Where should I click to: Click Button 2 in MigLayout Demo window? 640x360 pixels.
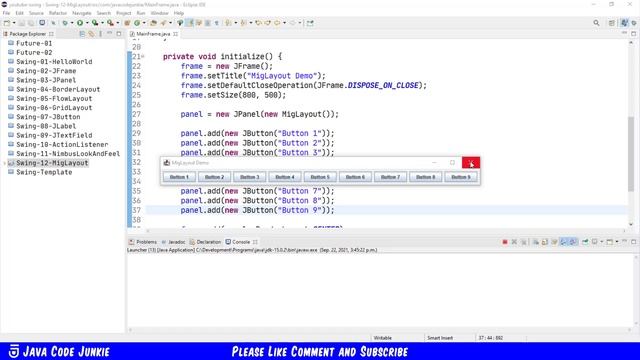click(x=214, y=177)
